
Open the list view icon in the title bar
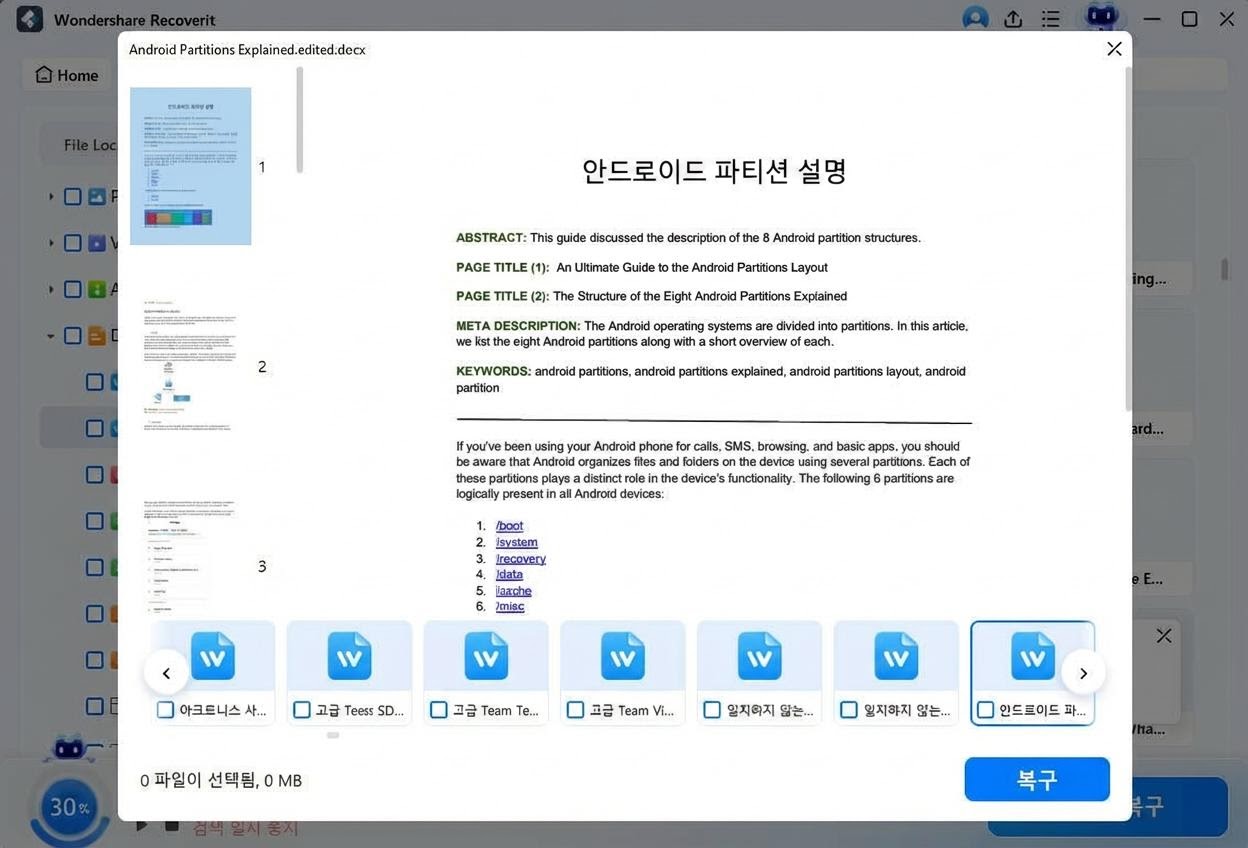point(1050,18)
